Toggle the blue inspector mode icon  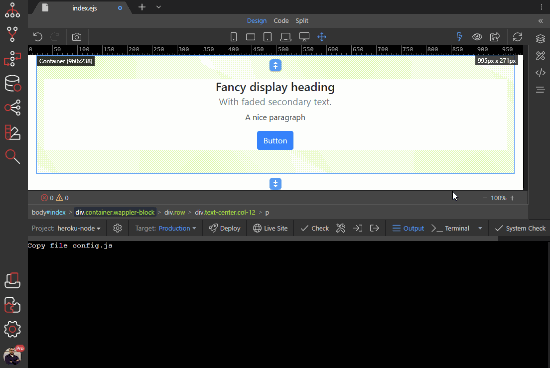coord(459,36)
